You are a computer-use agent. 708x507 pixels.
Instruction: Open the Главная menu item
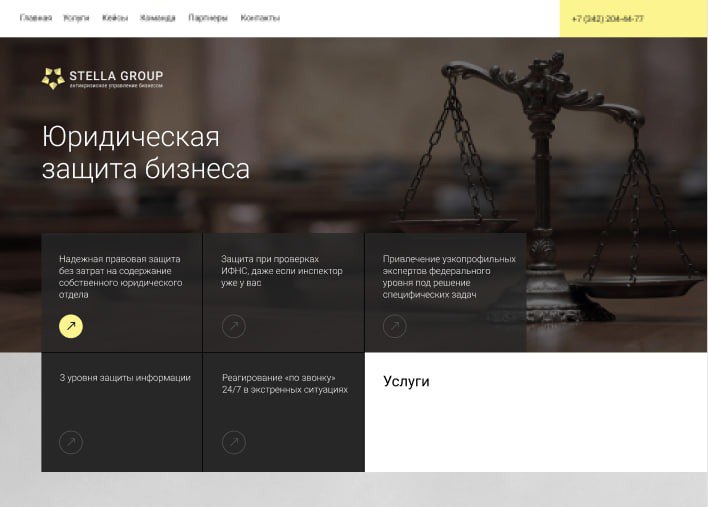[x=36, y=18]
